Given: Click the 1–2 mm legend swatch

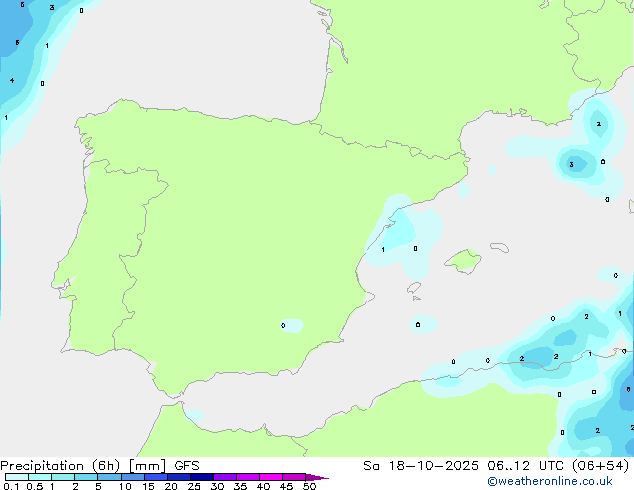Looking at the screenshot, I should 63,477.
